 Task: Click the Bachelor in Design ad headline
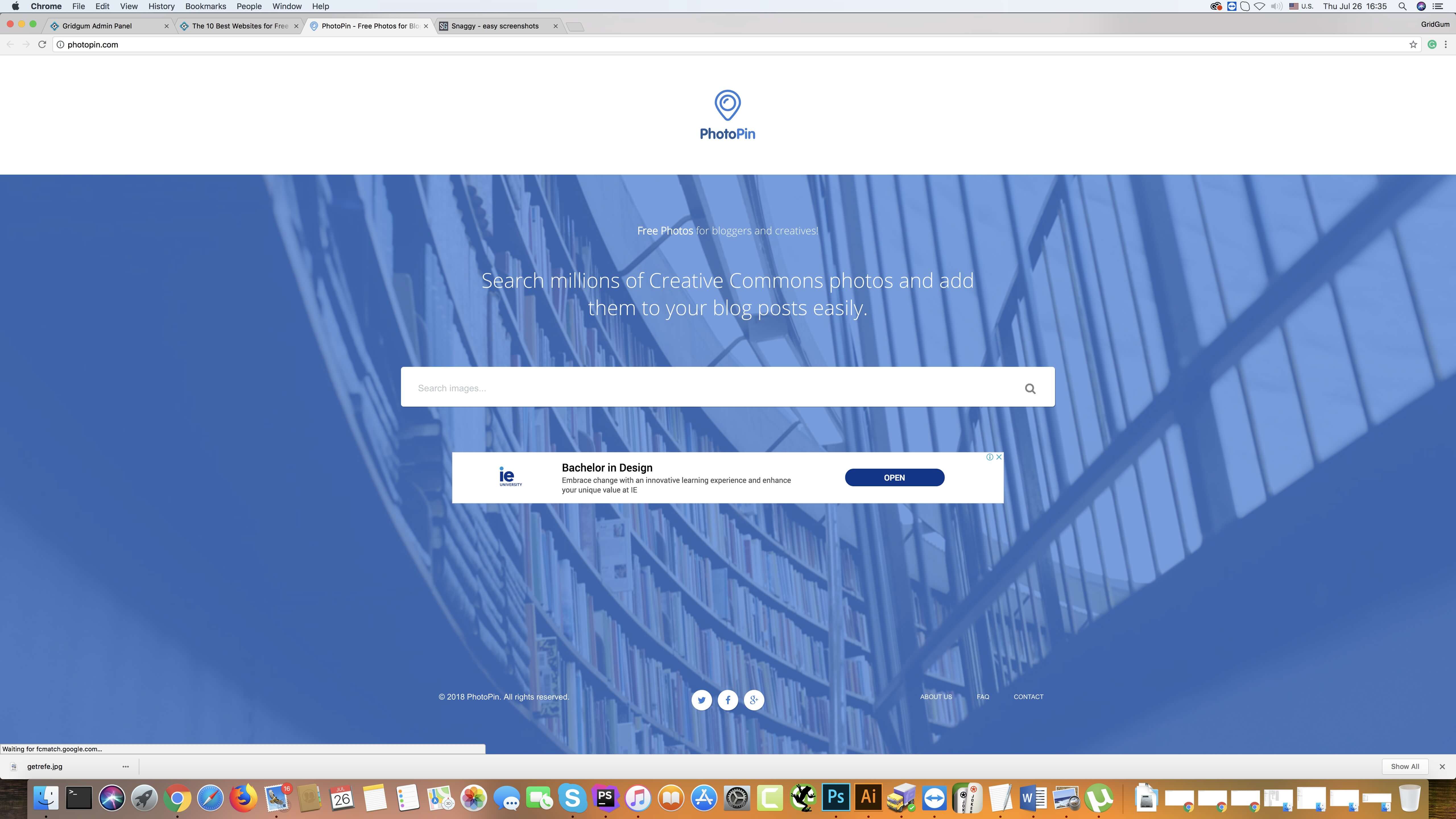607,468
